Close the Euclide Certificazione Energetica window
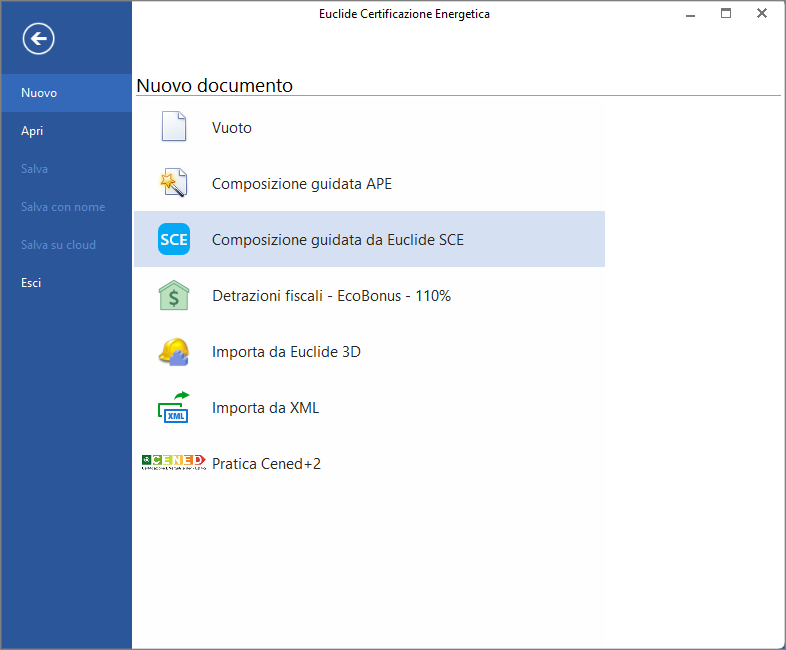 point(762,14)
